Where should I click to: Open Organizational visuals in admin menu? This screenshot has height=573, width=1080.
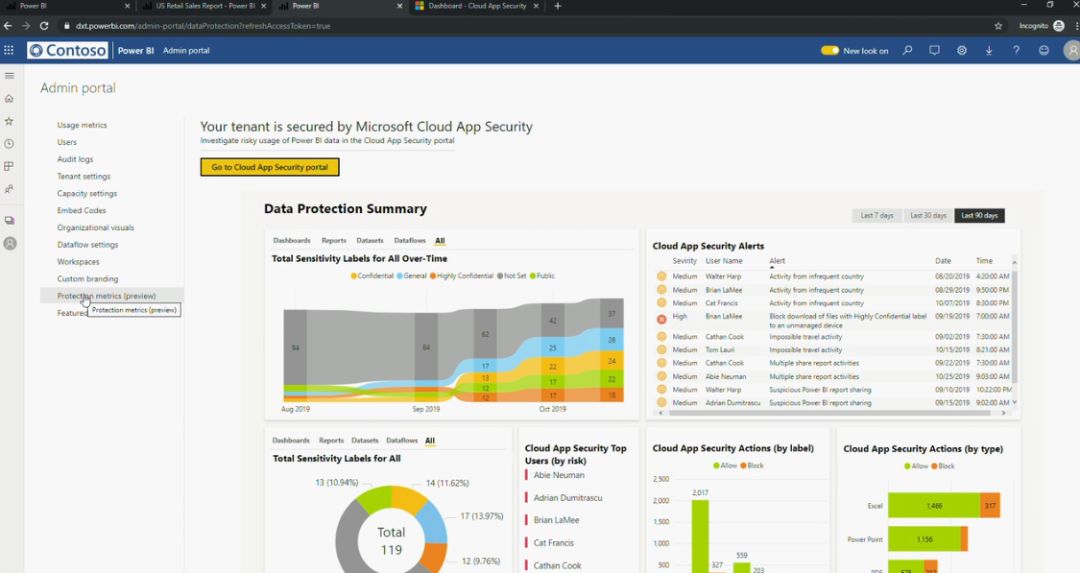tap(96, 228)
